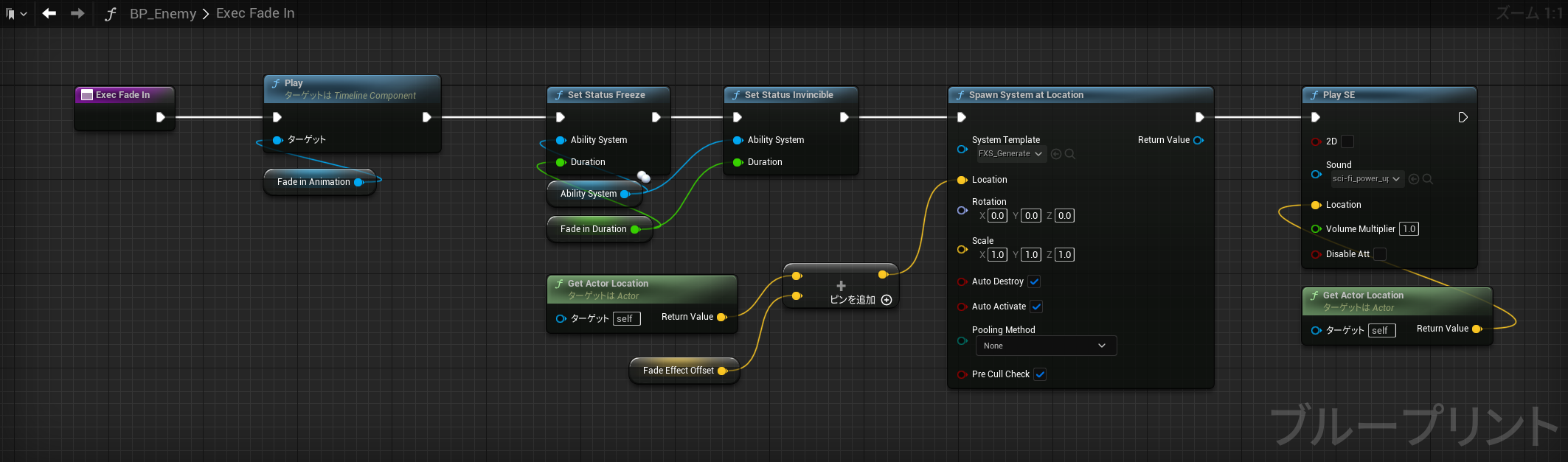Go back with the left arrow

[x=49, y=13]
